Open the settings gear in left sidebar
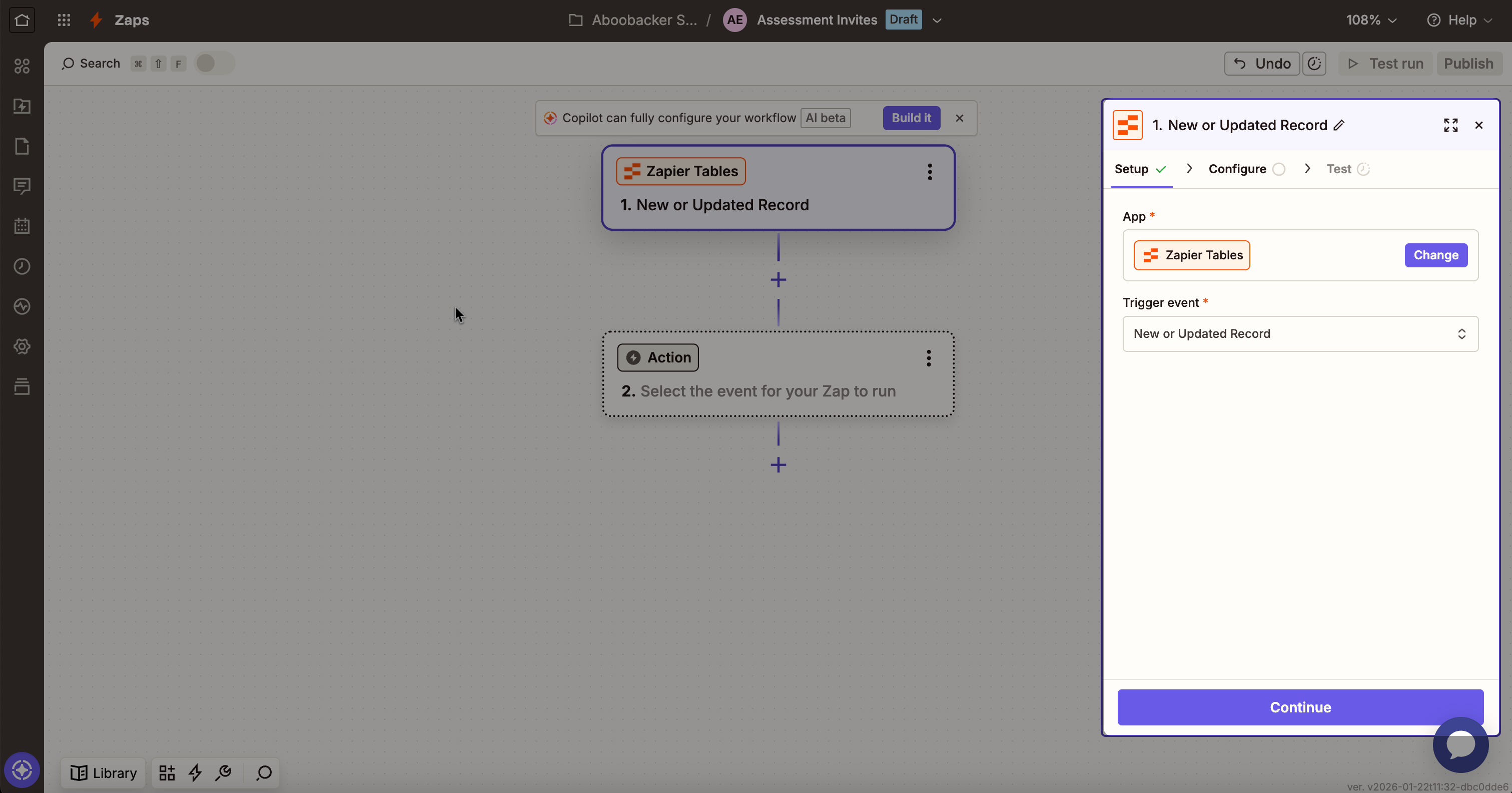This screenshot has width=1512, height=793. 22,346
